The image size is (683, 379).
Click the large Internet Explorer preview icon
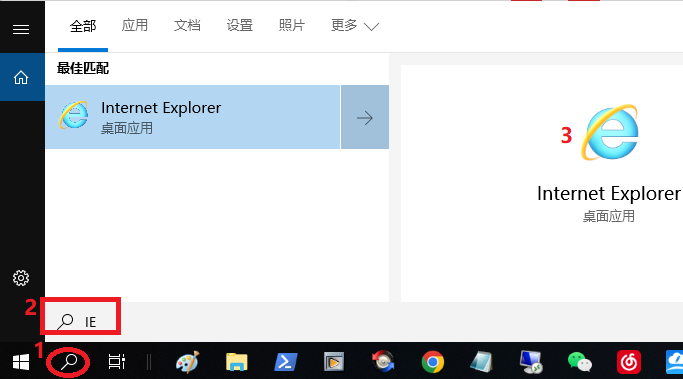610,132
